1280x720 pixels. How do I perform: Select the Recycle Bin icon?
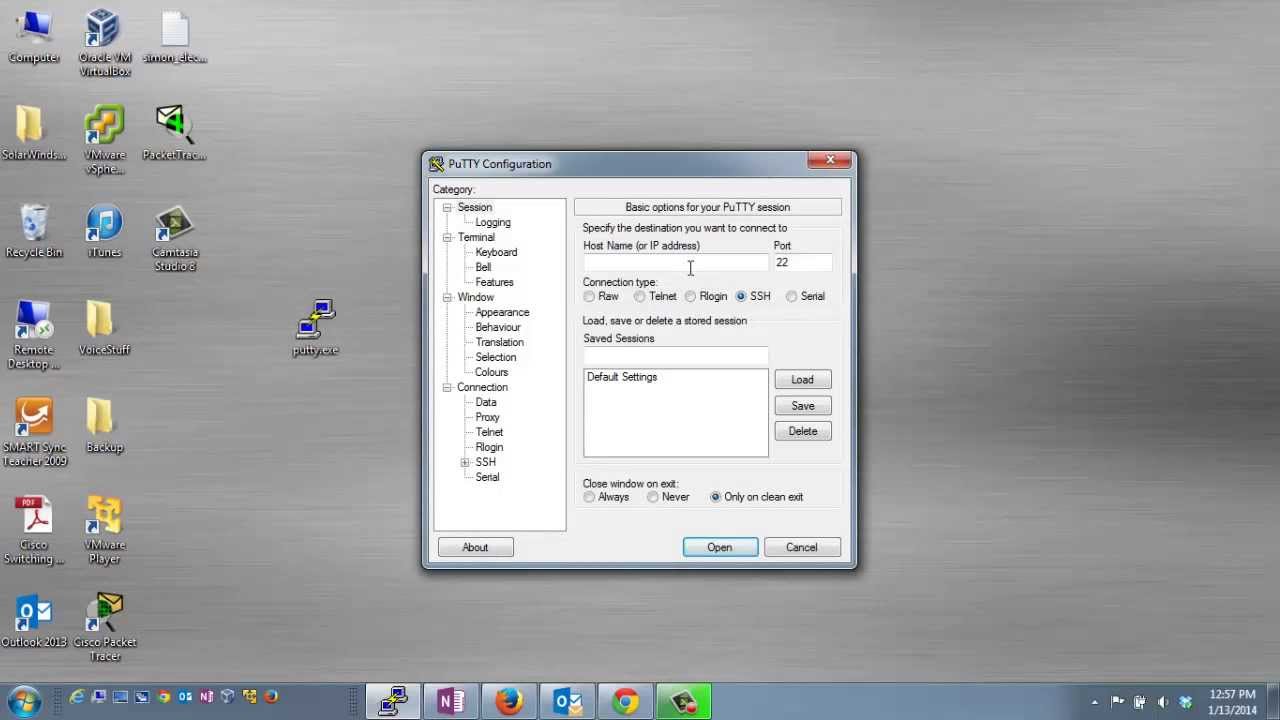(34, 231)
